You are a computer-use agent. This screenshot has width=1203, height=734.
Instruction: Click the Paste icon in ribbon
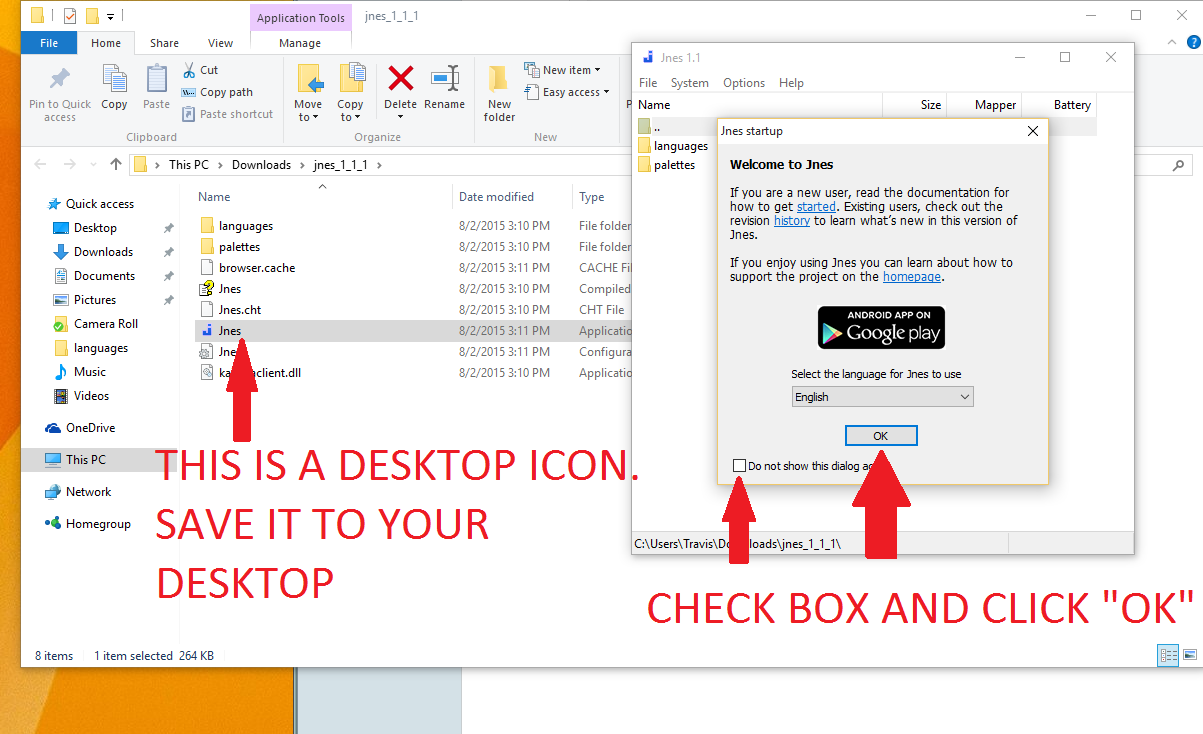(x=156, y=79)
